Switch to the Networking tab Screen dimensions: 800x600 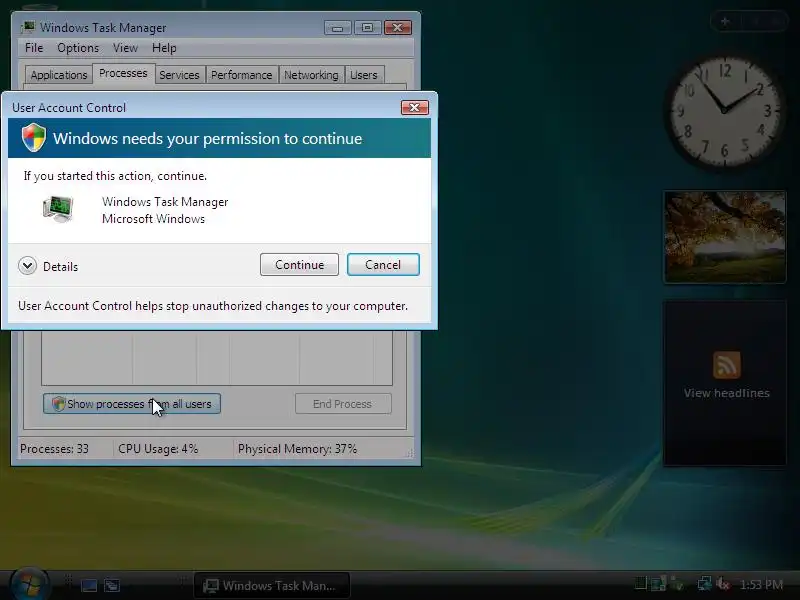(311, 75)
